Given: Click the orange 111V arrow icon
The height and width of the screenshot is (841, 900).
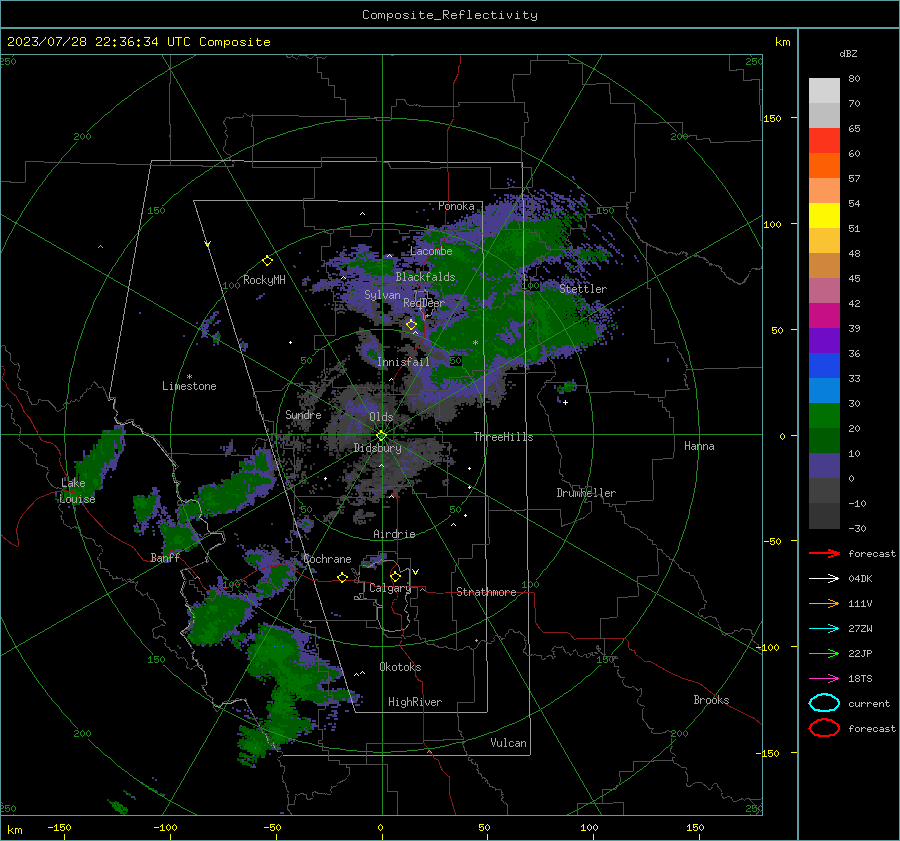Looking at the screenshot, I should [x=824, y=603].
